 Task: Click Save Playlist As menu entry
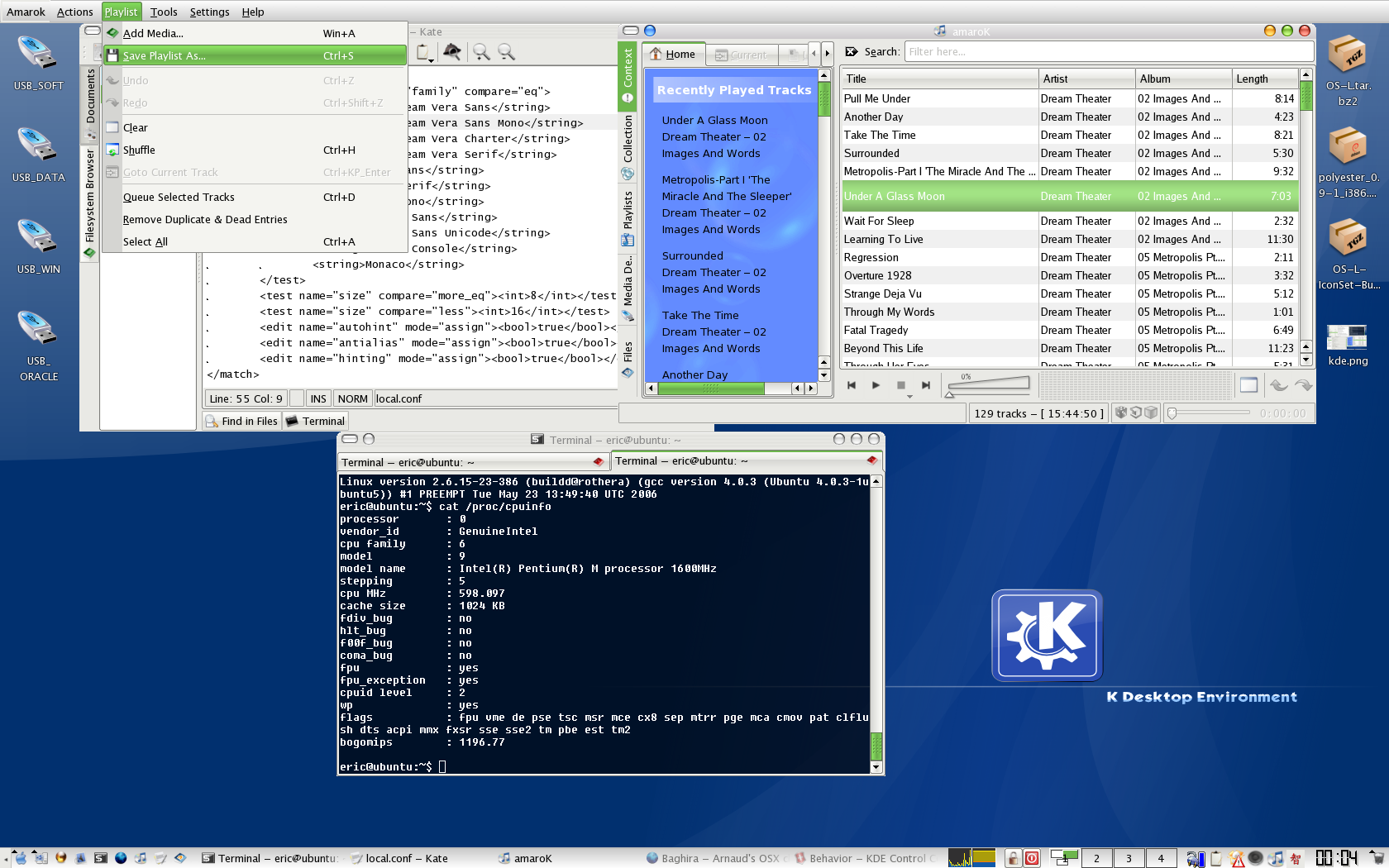(254, 55)
